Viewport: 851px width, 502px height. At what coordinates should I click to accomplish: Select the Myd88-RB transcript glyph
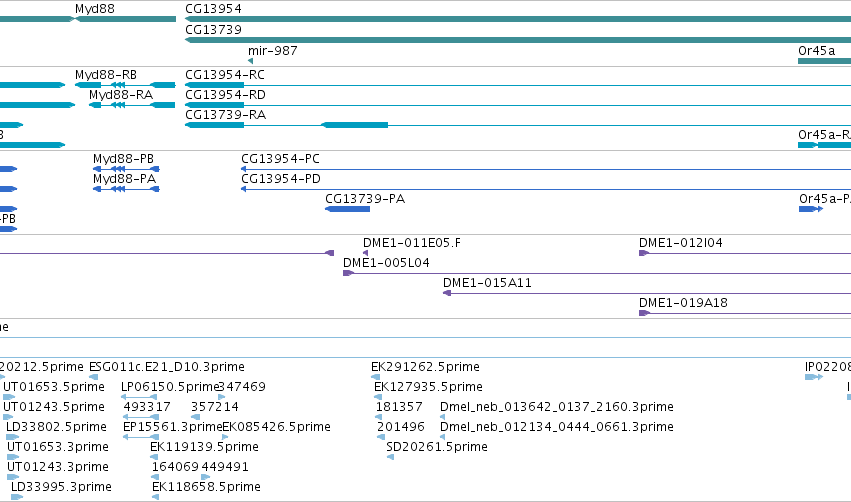tap(125, 85)
